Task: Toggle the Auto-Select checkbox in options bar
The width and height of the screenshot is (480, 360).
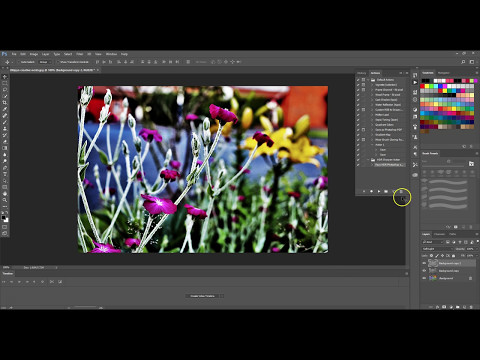Action: click(19, 62)
